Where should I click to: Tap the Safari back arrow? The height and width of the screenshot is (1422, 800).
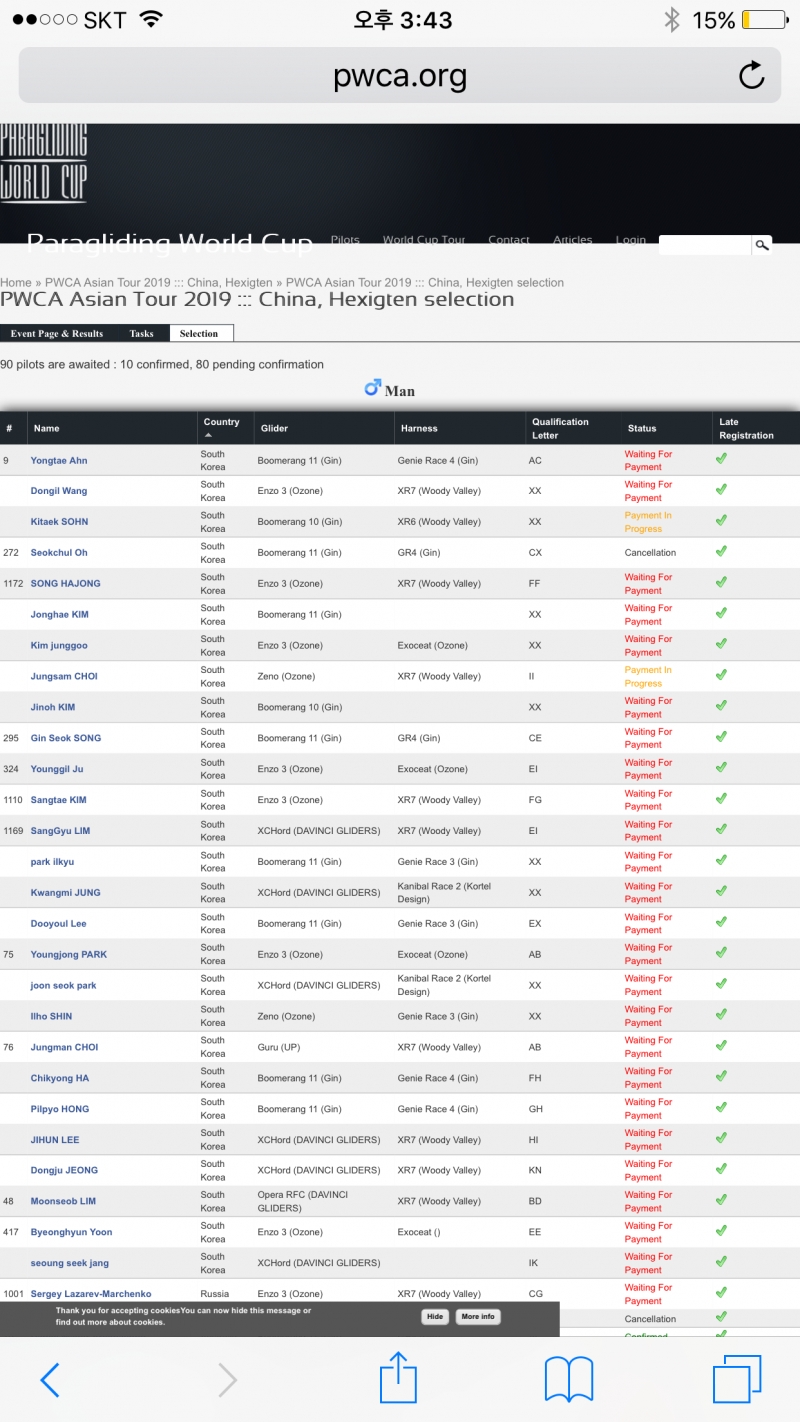50,1381
